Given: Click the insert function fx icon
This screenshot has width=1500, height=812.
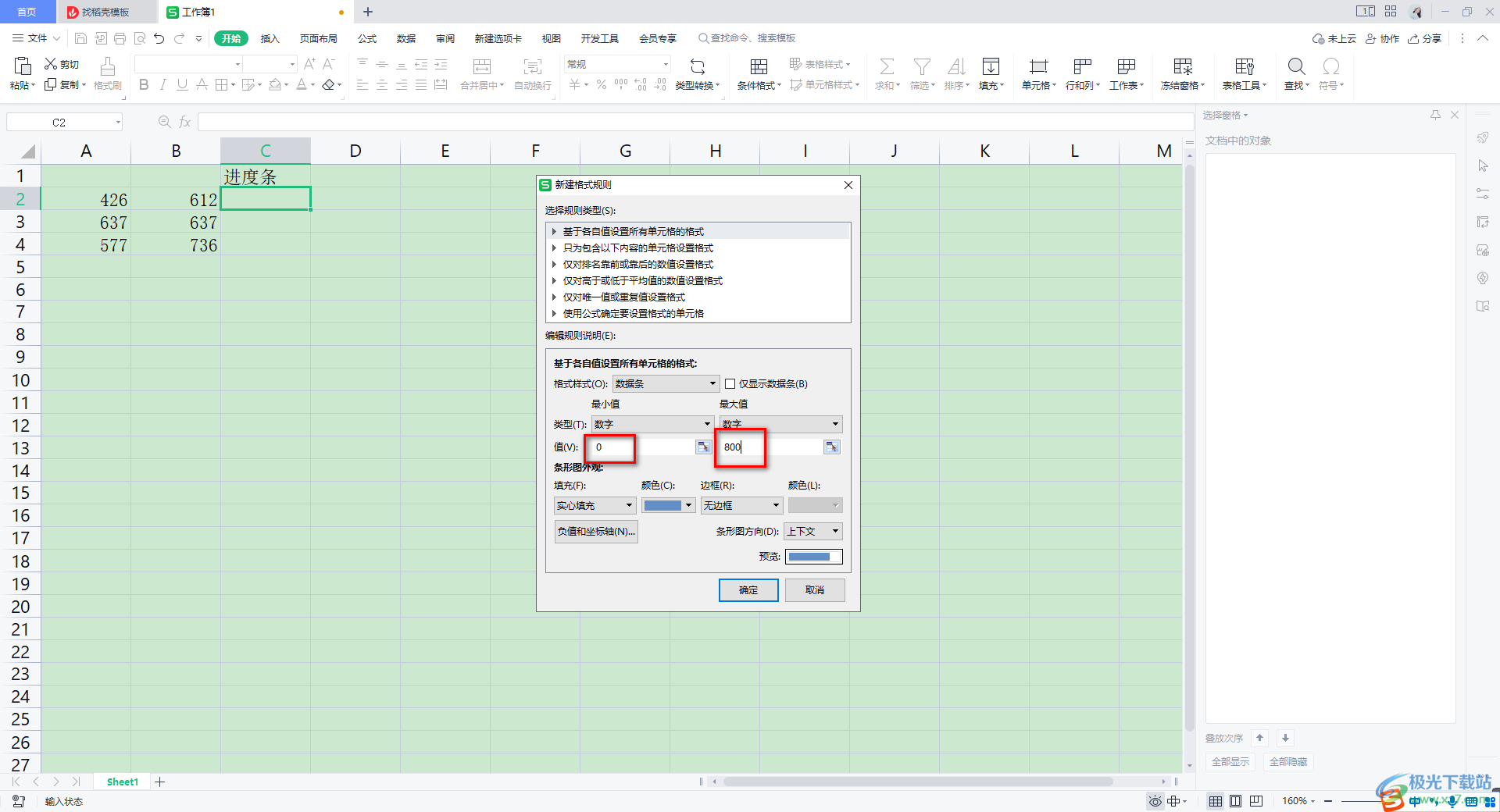Looking at the screenshot, I should pos(185,122).
